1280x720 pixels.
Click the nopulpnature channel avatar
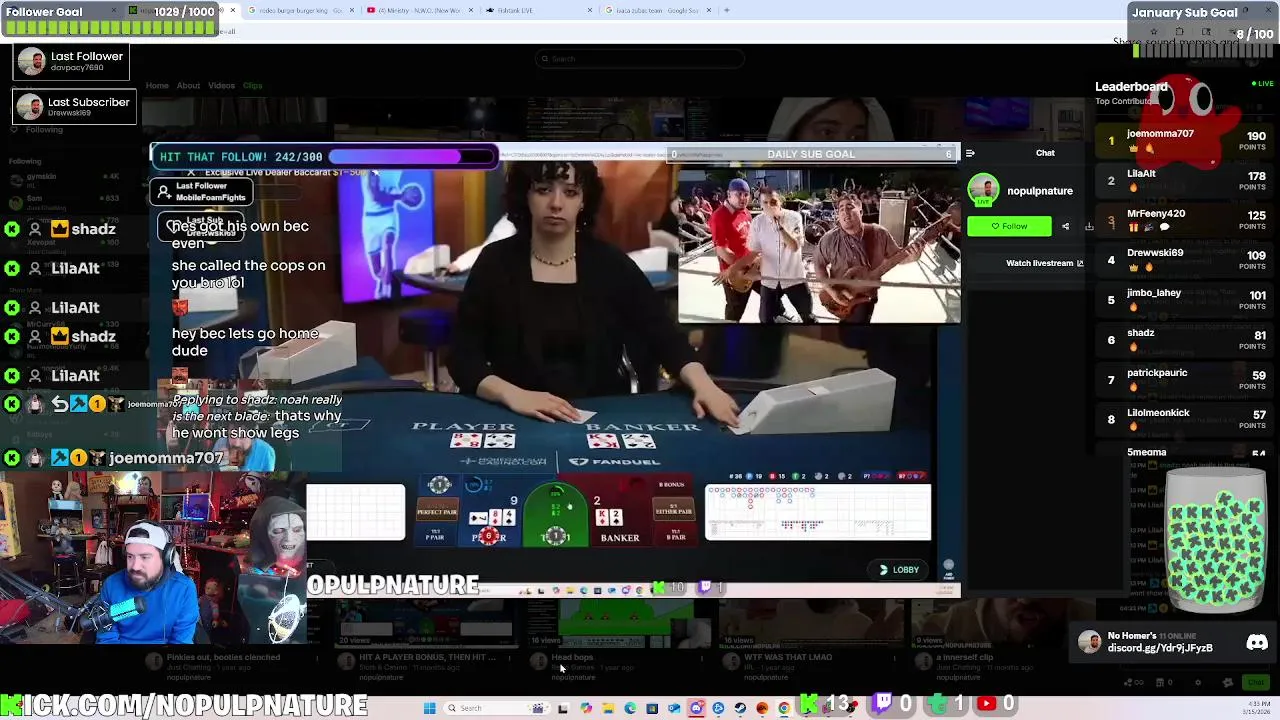983,190
